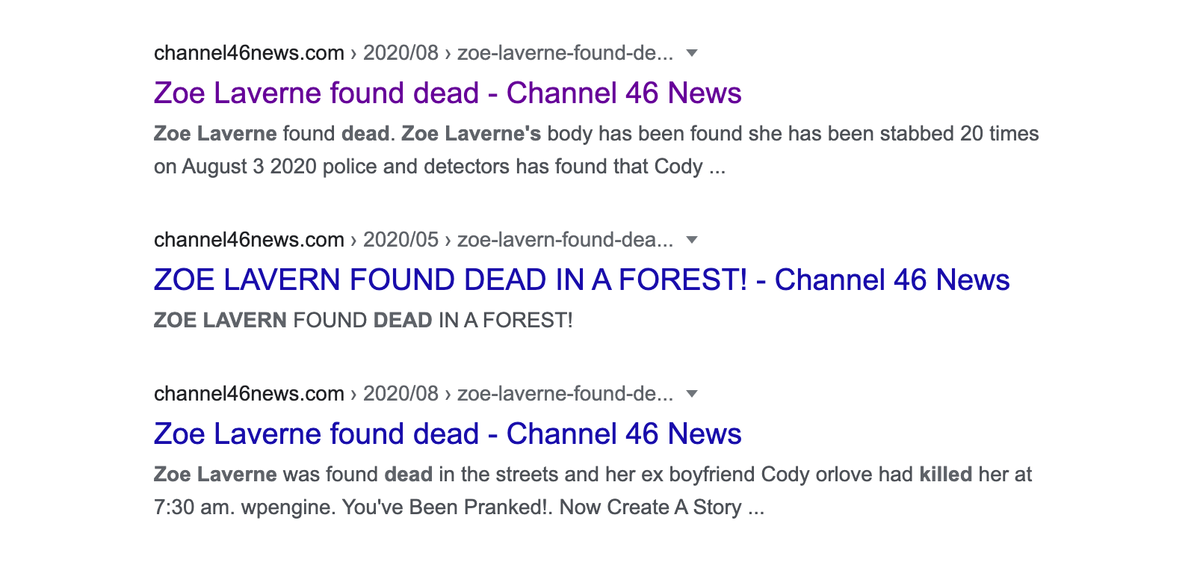Open blue Zoe Laverne found dead link above pranked snippet

447,433
